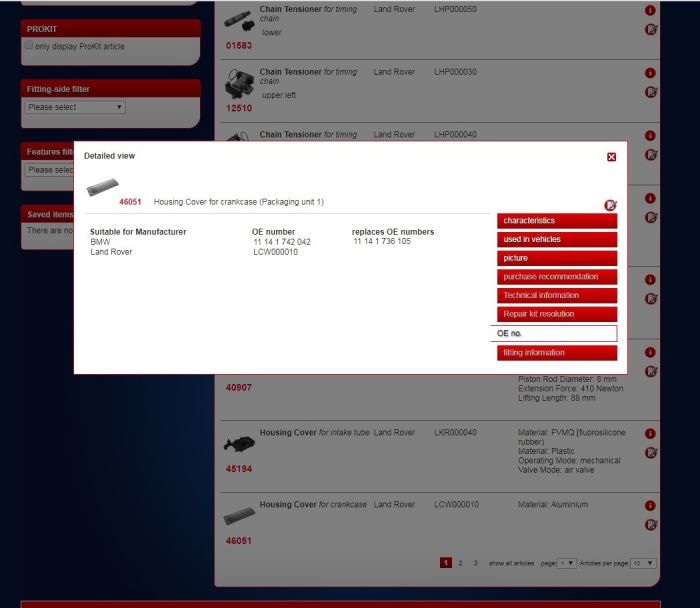Click thumbnail of Housing Cover 46051 in list

(239, 516)
